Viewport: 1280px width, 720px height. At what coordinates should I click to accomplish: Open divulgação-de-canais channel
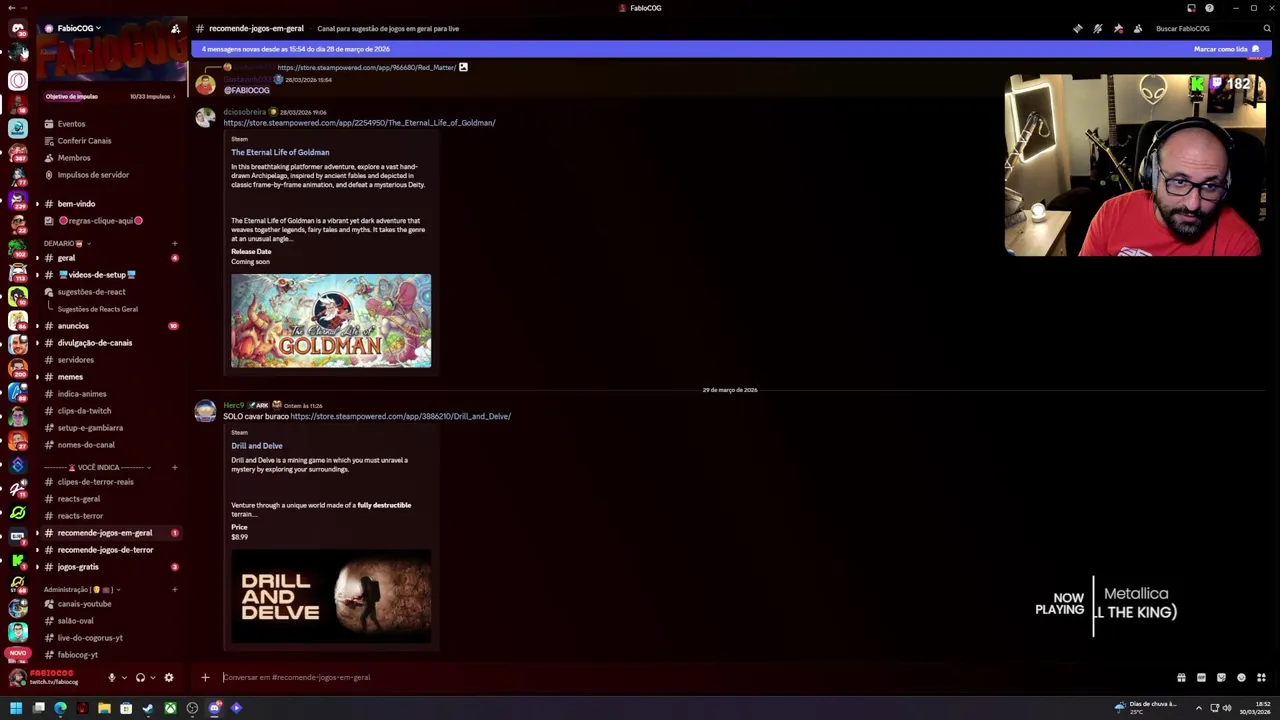tap(94, 343)
